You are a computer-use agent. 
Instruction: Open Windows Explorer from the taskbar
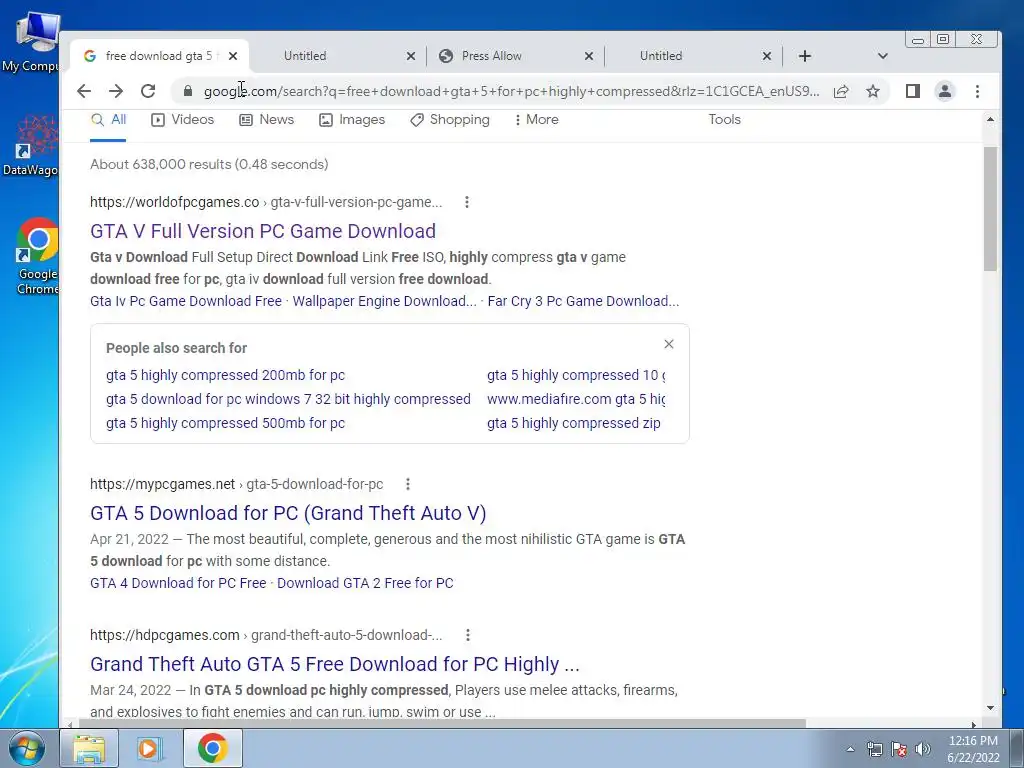[89, 748]
